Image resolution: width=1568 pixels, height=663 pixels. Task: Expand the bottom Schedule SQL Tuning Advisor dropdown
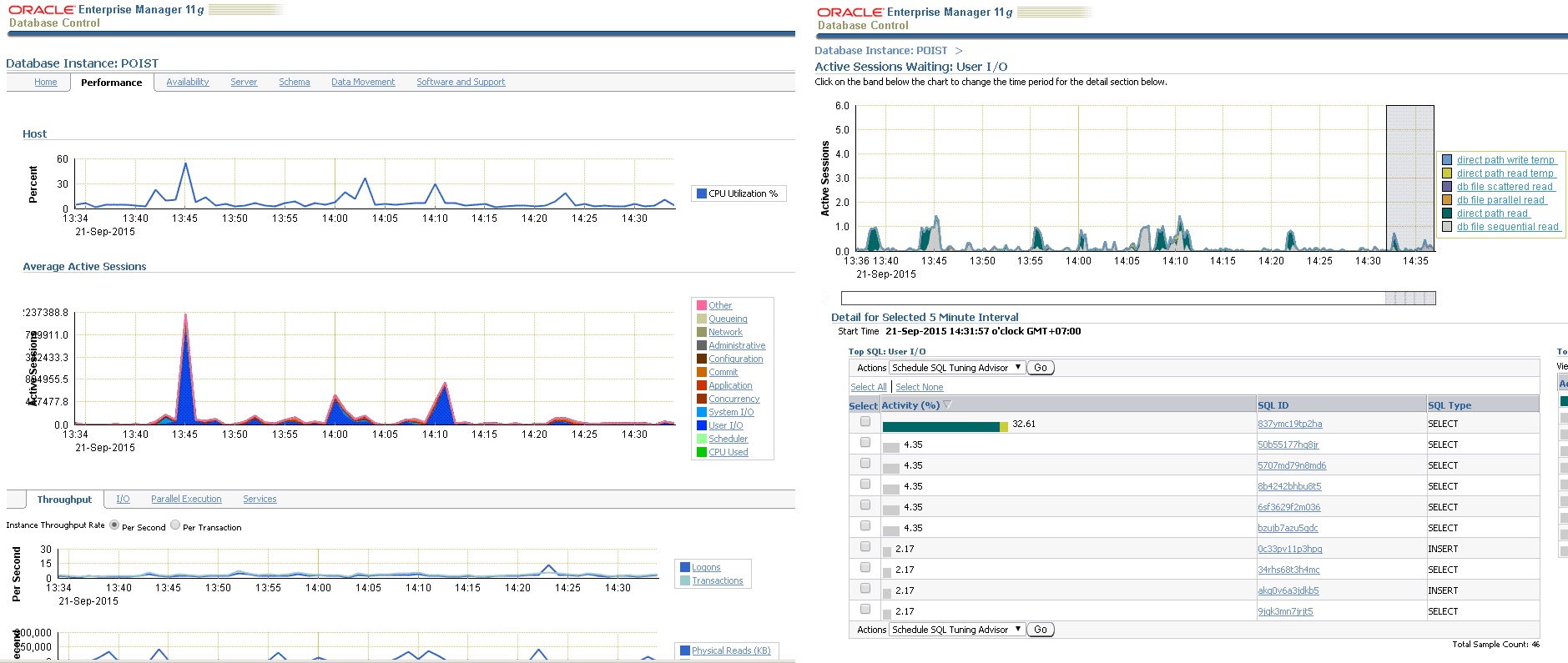[957, 630]
